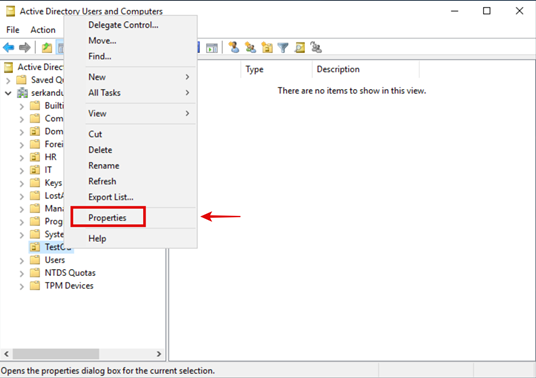Click the tree pane scroll right arrow
The image size is (536, 378).
(159, 354)
